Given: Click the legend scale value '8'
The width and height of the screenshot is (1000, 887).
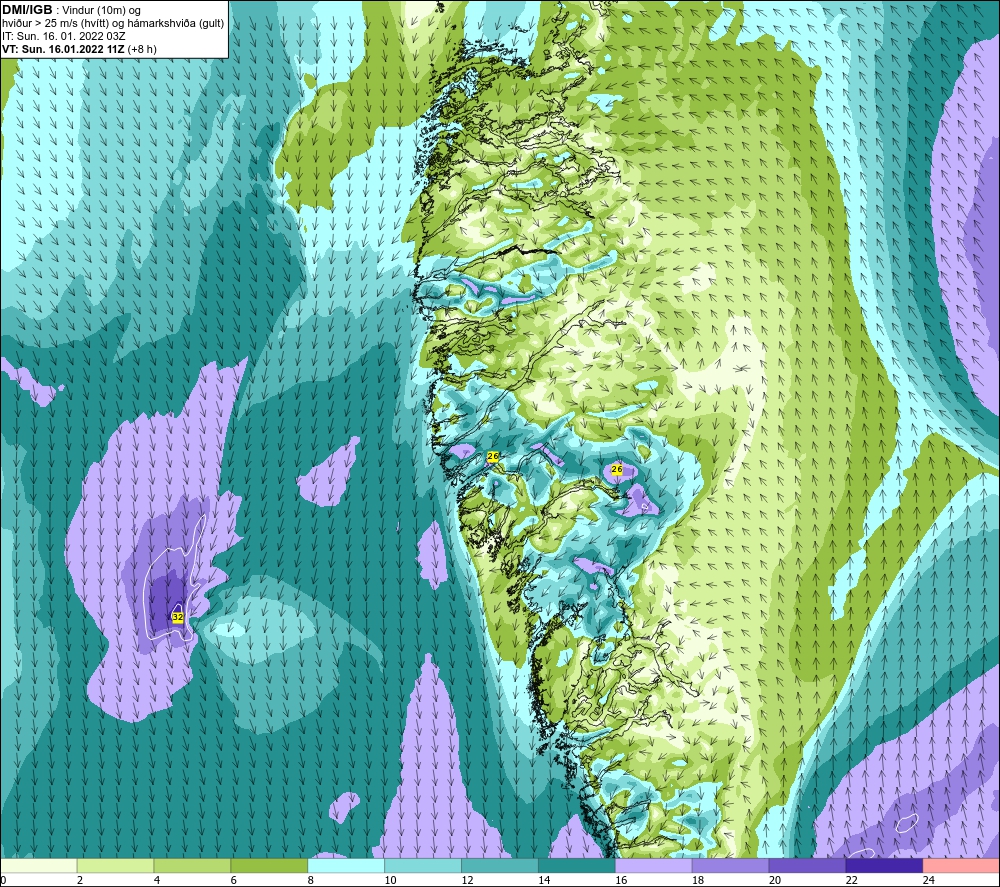Looking at the screenshot, I should (x=311, y=880).
